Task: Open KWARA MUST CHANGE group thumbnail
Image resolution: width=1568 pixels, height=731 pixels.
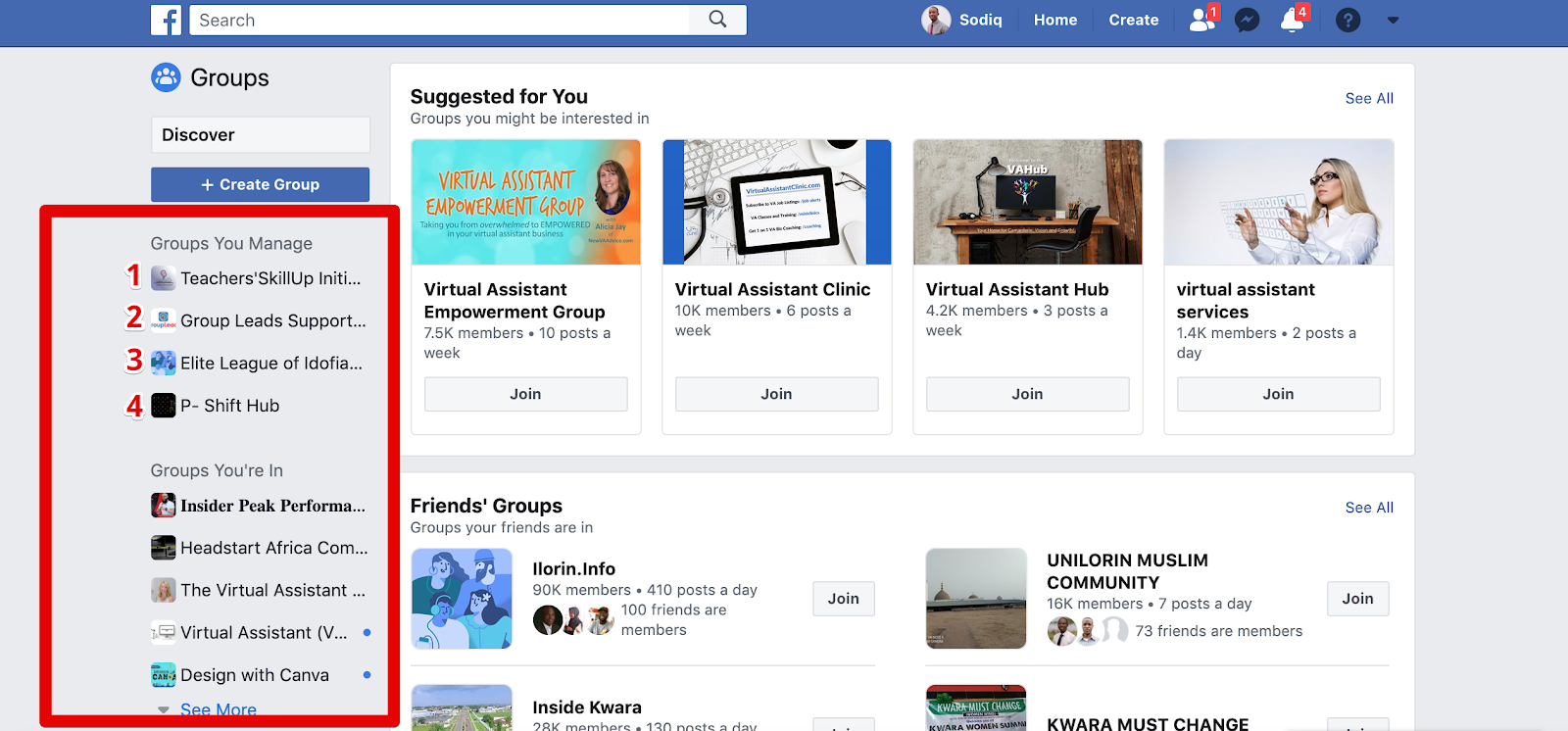Action: 976,707
